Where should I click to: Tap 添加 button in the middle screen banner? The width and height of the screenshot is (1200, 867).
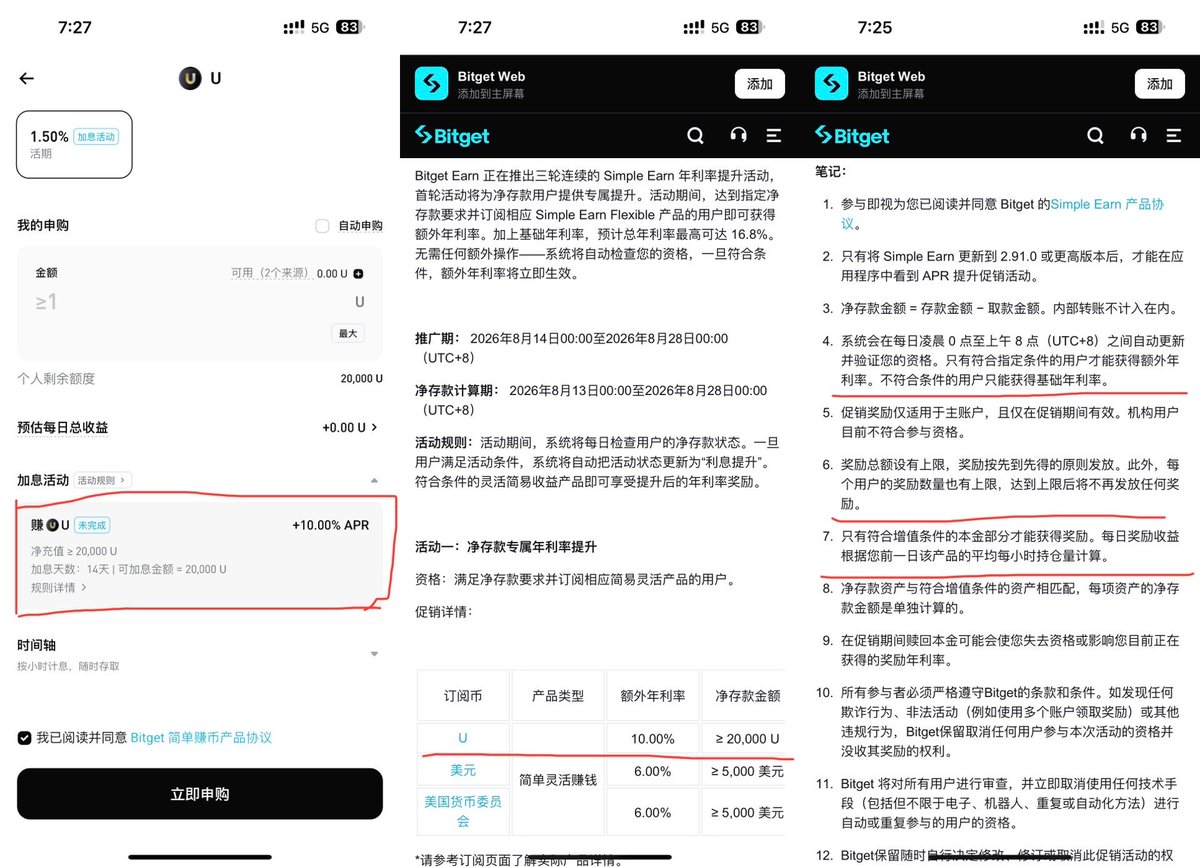click(760, 84)
